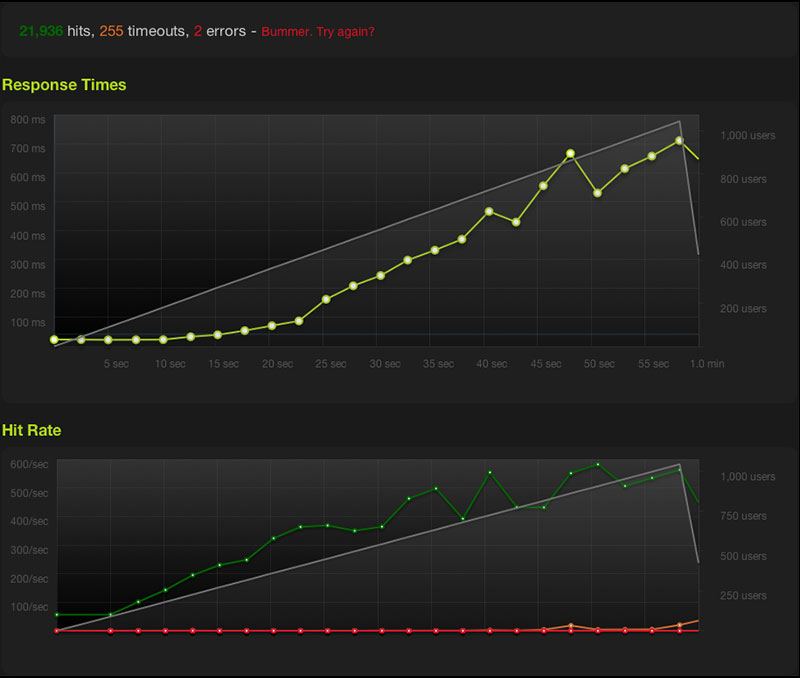Click the response point near 25 seconds
The width and height of the screenshot is (800, 678).
[326, 299]
